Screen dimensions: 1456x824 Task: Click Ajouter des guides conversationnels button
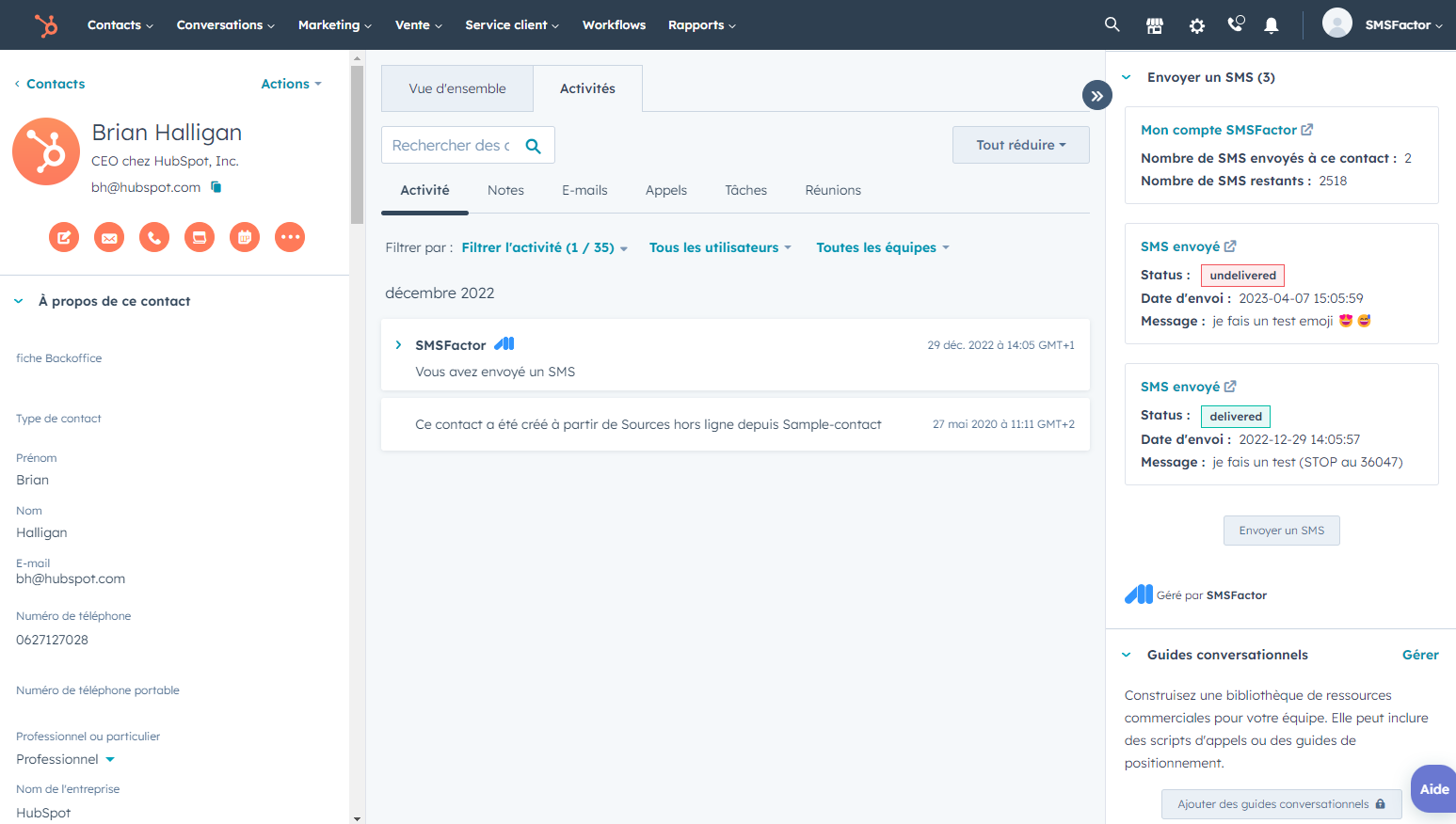click(1281, 804)
